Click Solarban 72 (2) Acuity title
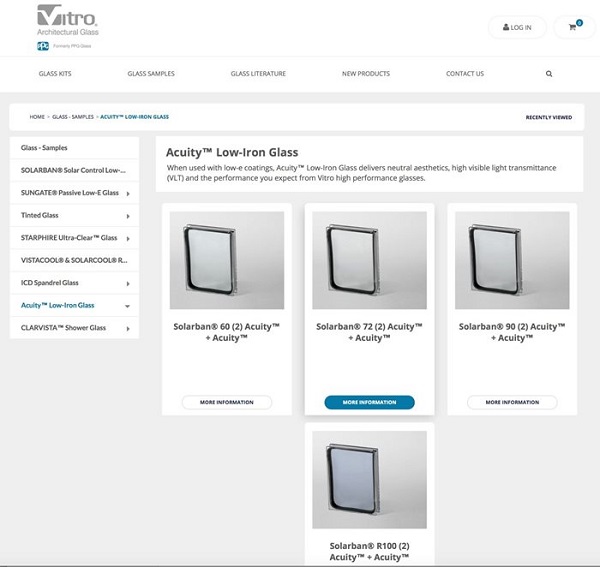Viewport: 600px width, 567px height. click(369, 332)
